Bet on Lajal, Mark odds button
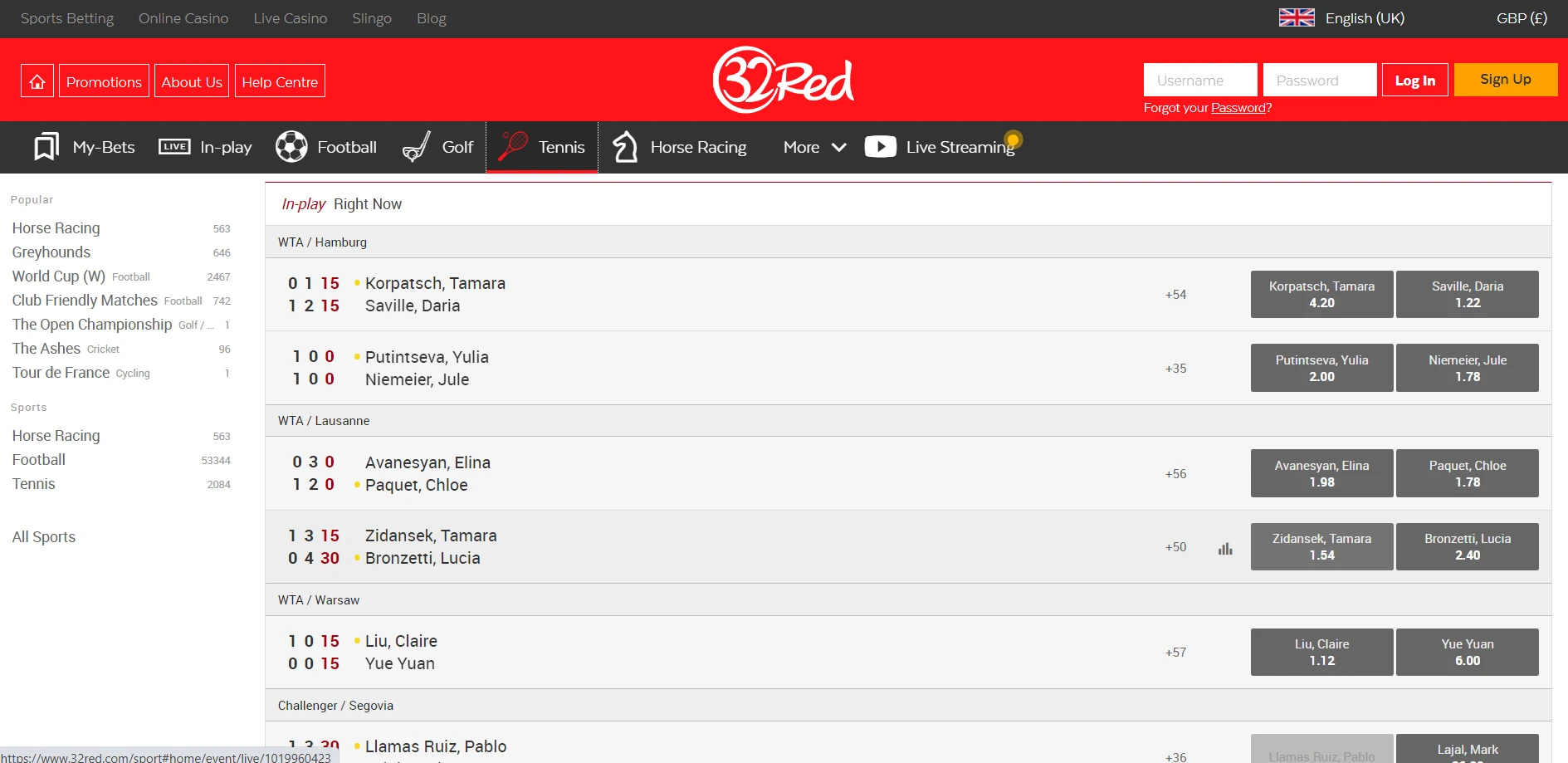Screen dimensions: 1568x763 [x=1468, y=750]
